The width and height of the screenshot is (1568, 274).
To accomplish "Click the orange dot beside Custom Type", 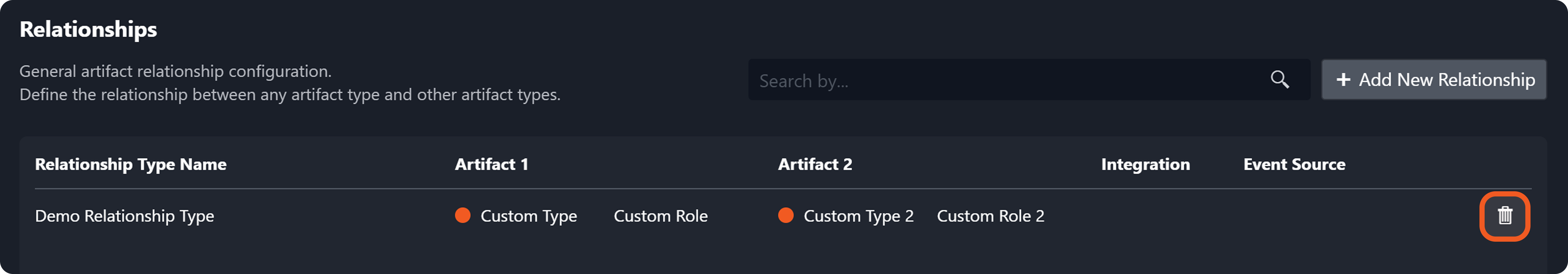I will point(462,216).
